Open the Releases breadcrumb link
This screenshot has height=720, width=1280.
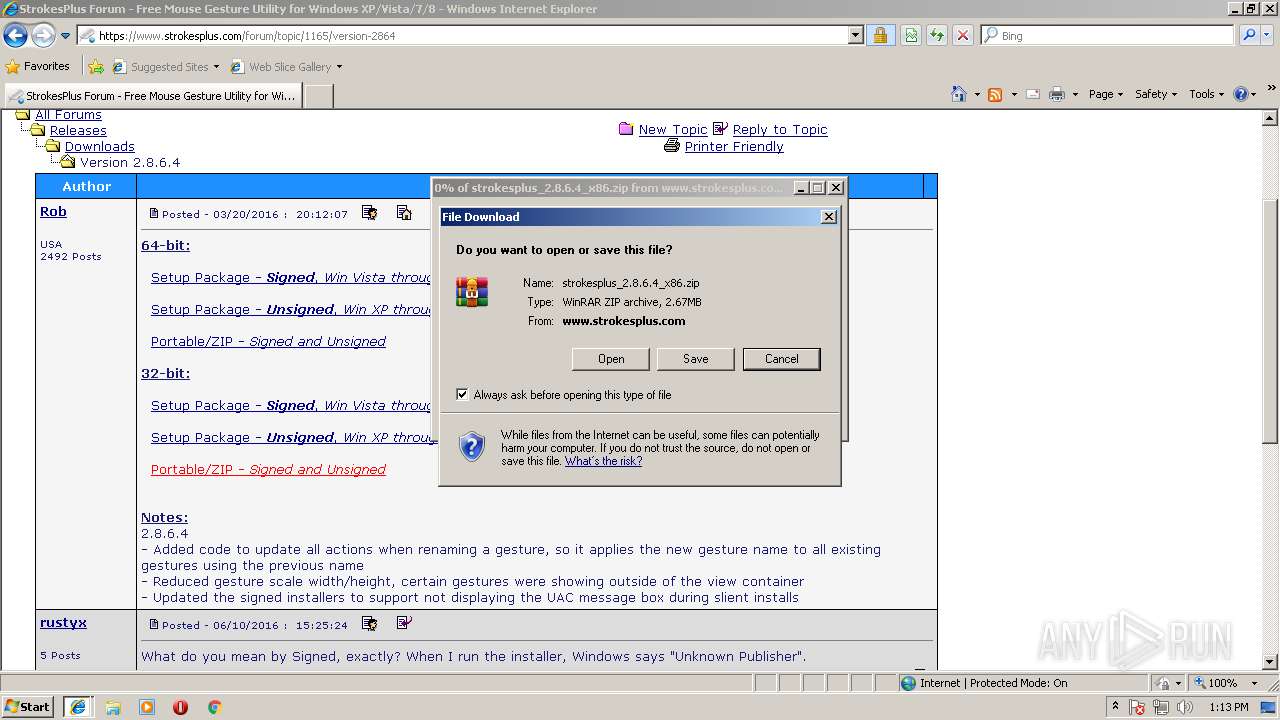click(78, 131)
